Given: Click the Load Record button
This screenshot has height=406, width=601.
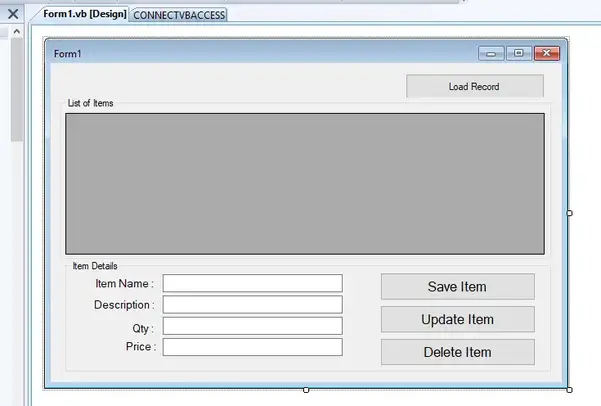Looking at the screenshot, I should pos(474,87).
